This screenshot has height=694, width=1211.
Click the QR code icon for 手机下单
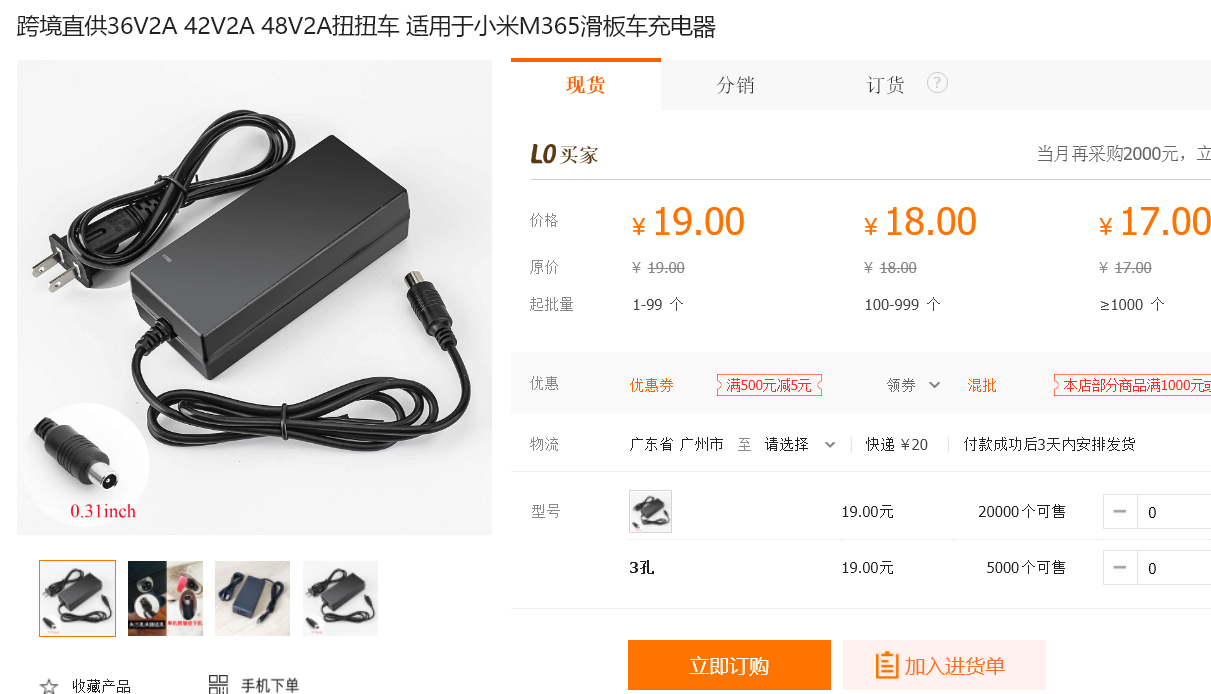pyautogui.click(x=218, y=685)
